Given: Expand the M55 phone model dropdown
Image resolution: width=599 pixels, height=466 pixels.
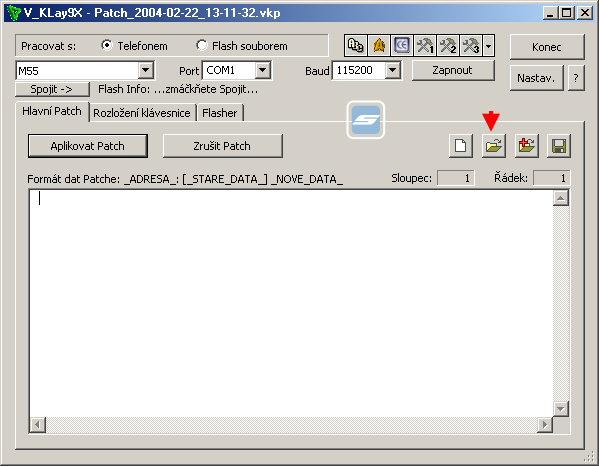Looking at the screenshot, I should tap(145, 70).
